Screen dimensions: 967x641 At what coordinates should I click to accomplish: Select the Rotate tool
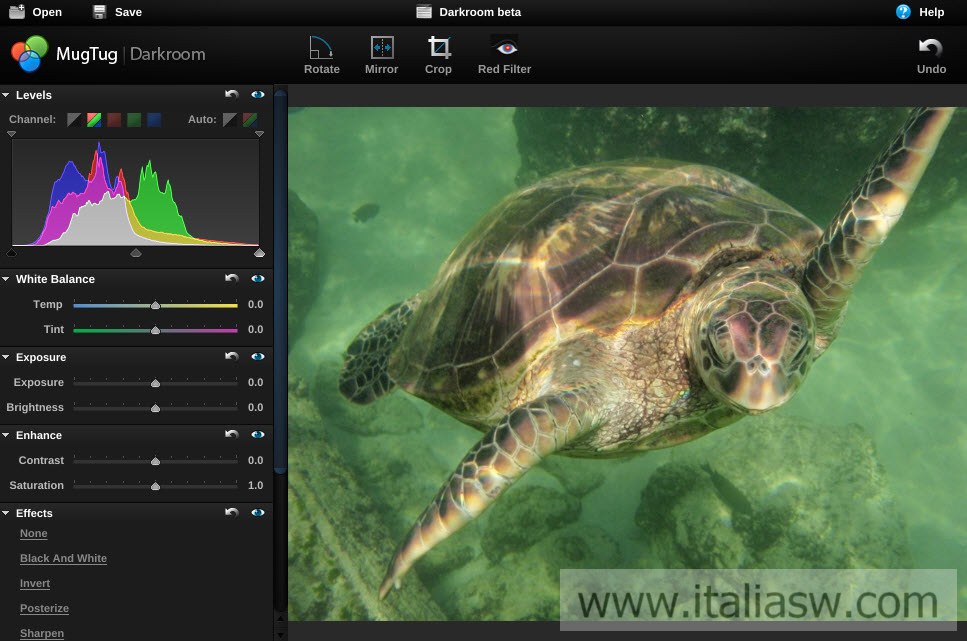click(321, 55)
